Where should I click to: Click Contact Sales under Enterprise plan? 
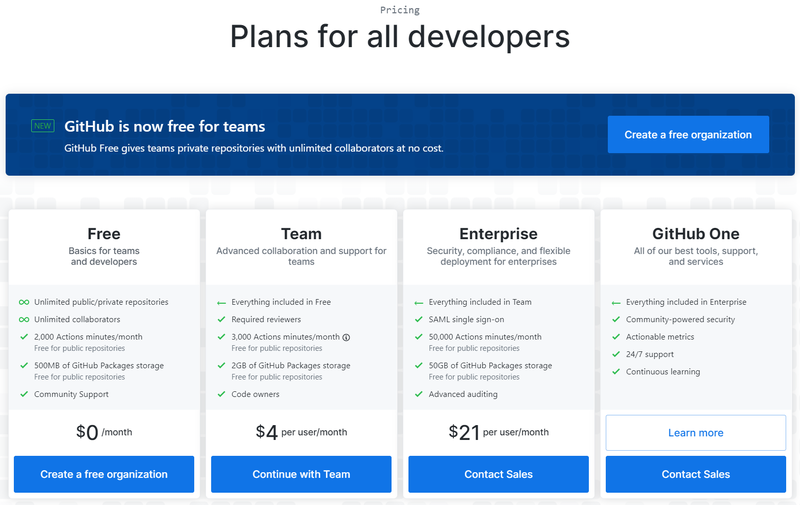click(498, 474)
